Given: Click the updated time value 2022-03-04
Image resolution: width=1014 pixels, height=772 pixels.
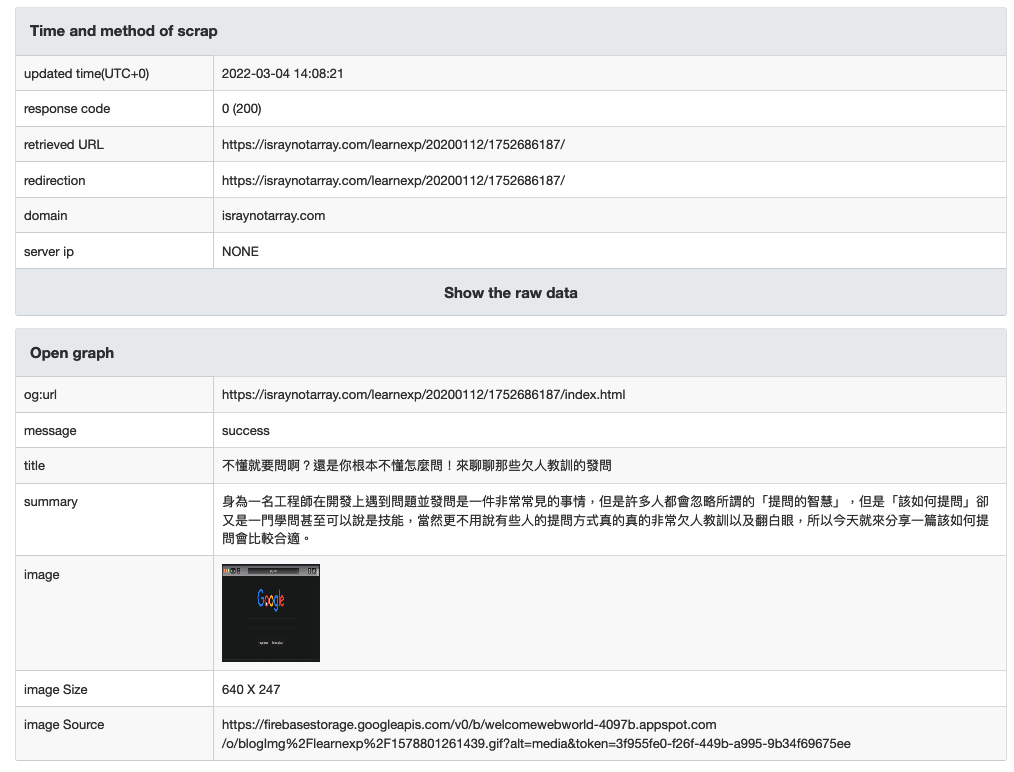Looking at the screenshot, I should point(283,74).
